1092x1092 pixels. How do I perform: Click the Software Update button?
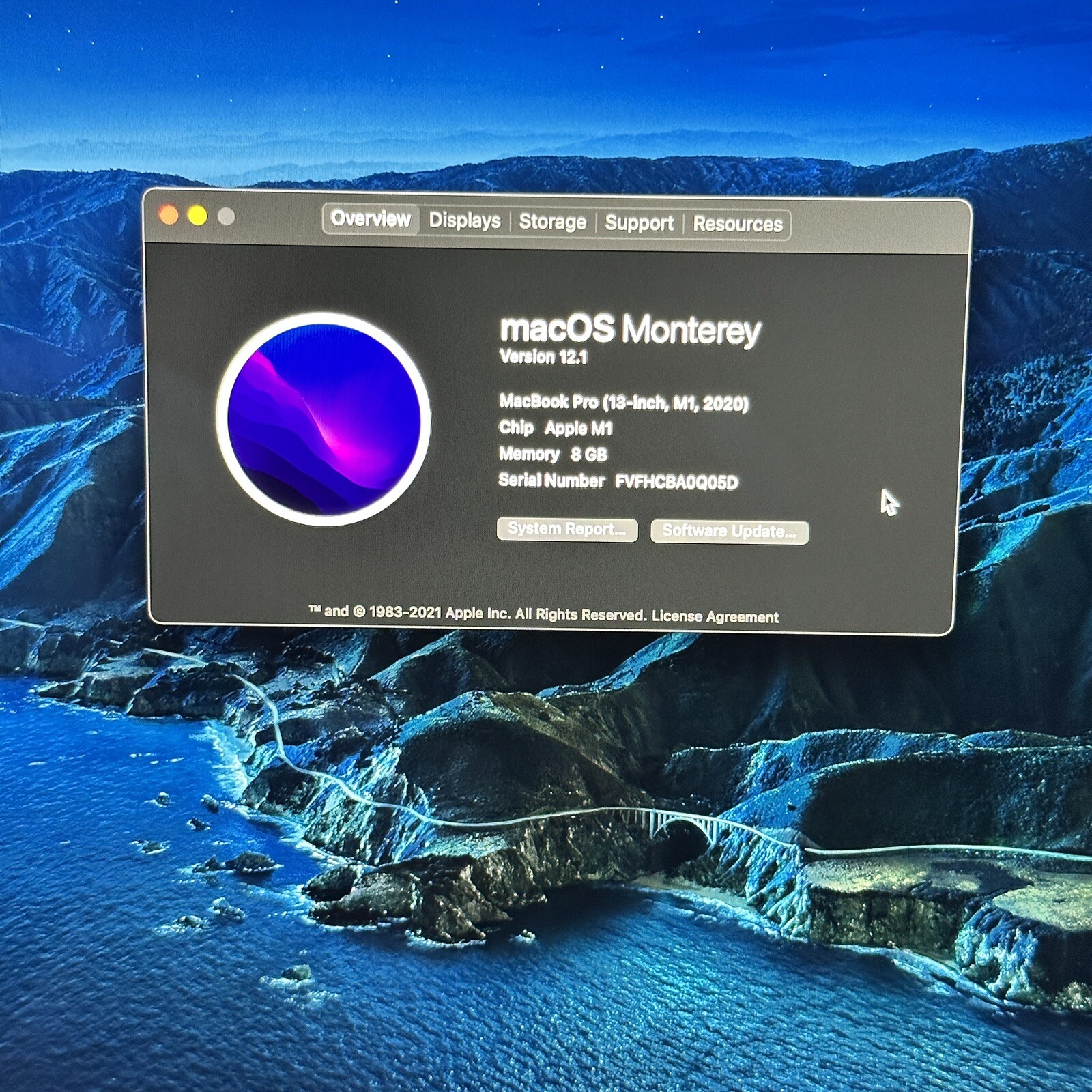(x=730, y=532)
